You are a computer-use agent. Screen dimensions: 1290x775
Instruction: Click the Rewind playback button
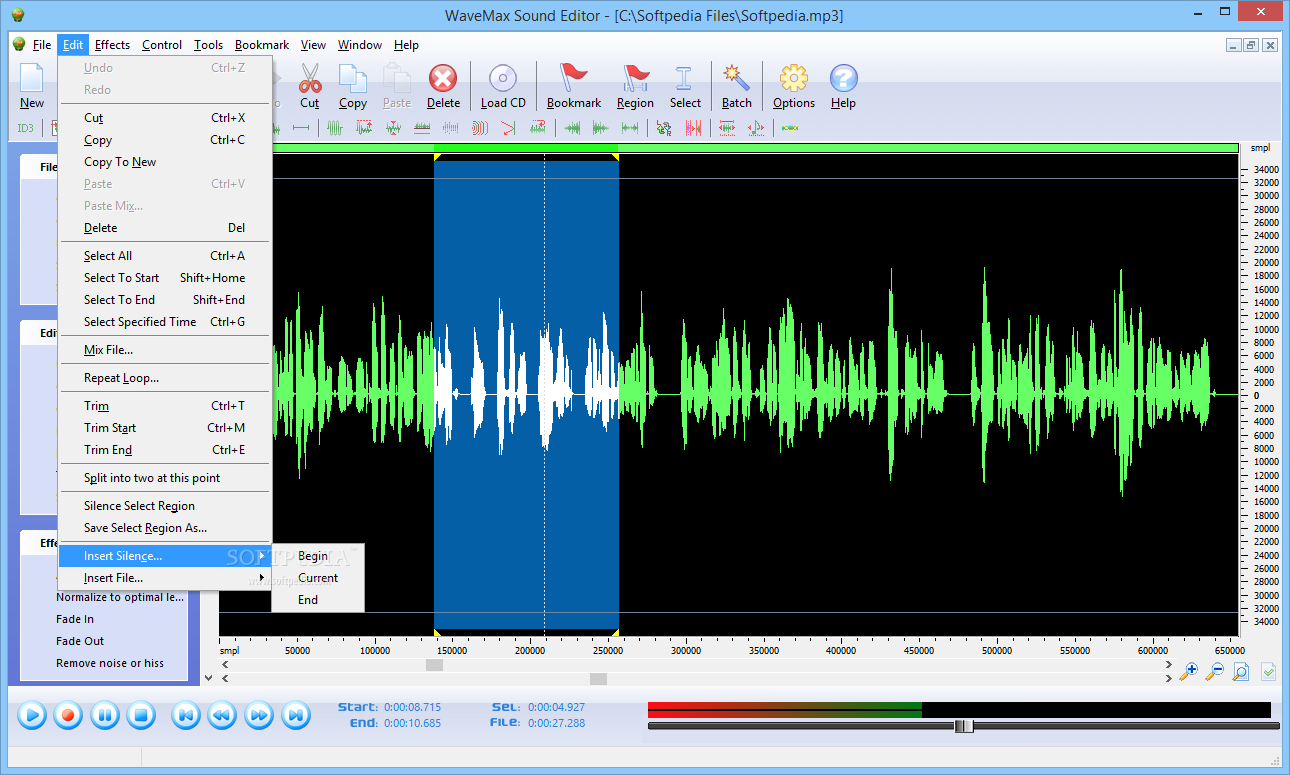coord(222,715)
